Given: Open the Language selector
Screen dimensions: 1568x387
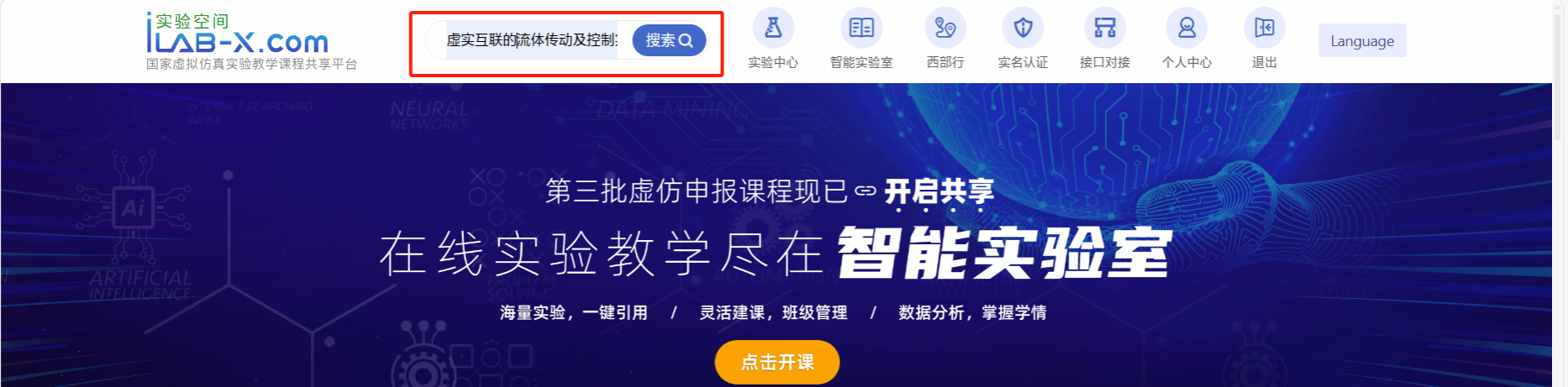Looking at the screenshot, I should pyautogui.click(x=1362, y=40).
